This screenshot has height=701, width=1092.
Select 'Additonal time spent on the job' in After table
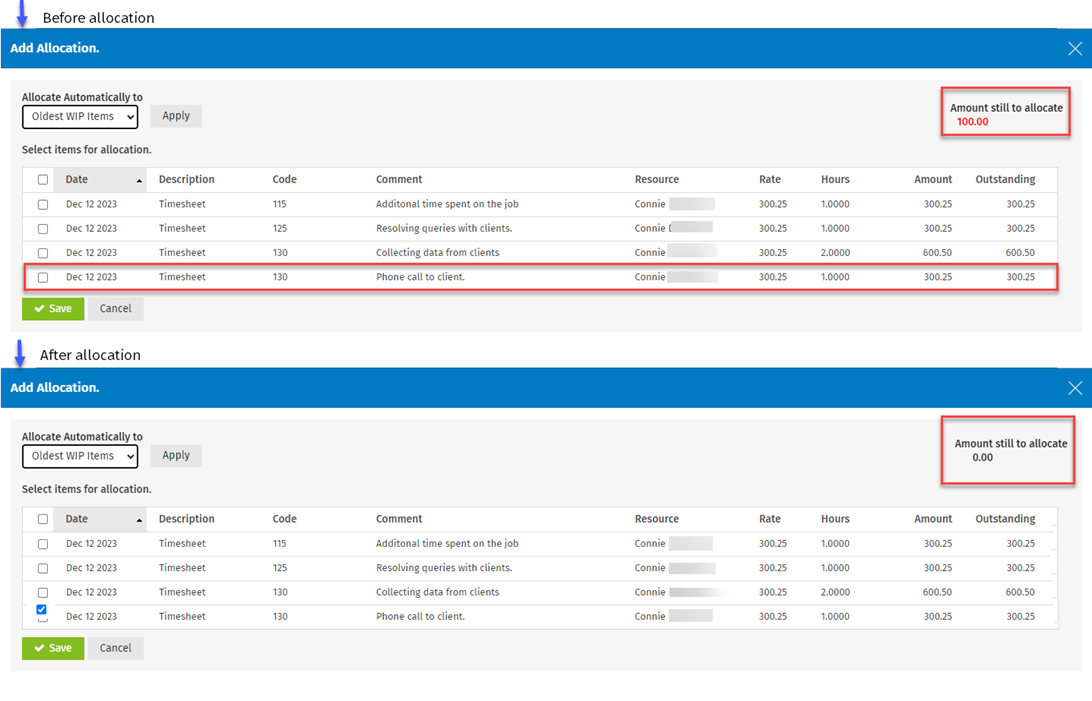click(x=447, y=544)
